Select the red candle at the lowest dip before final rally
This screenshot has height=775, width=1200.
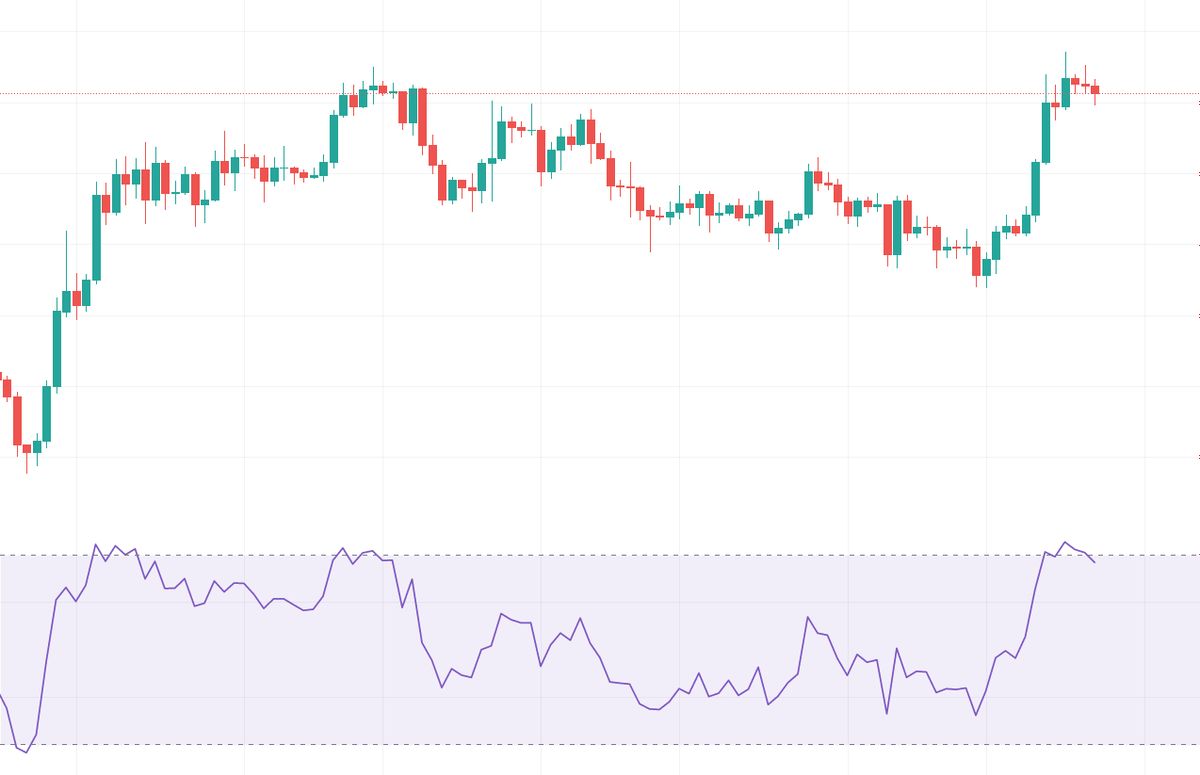pyautogui.click(x=976, y=261)
